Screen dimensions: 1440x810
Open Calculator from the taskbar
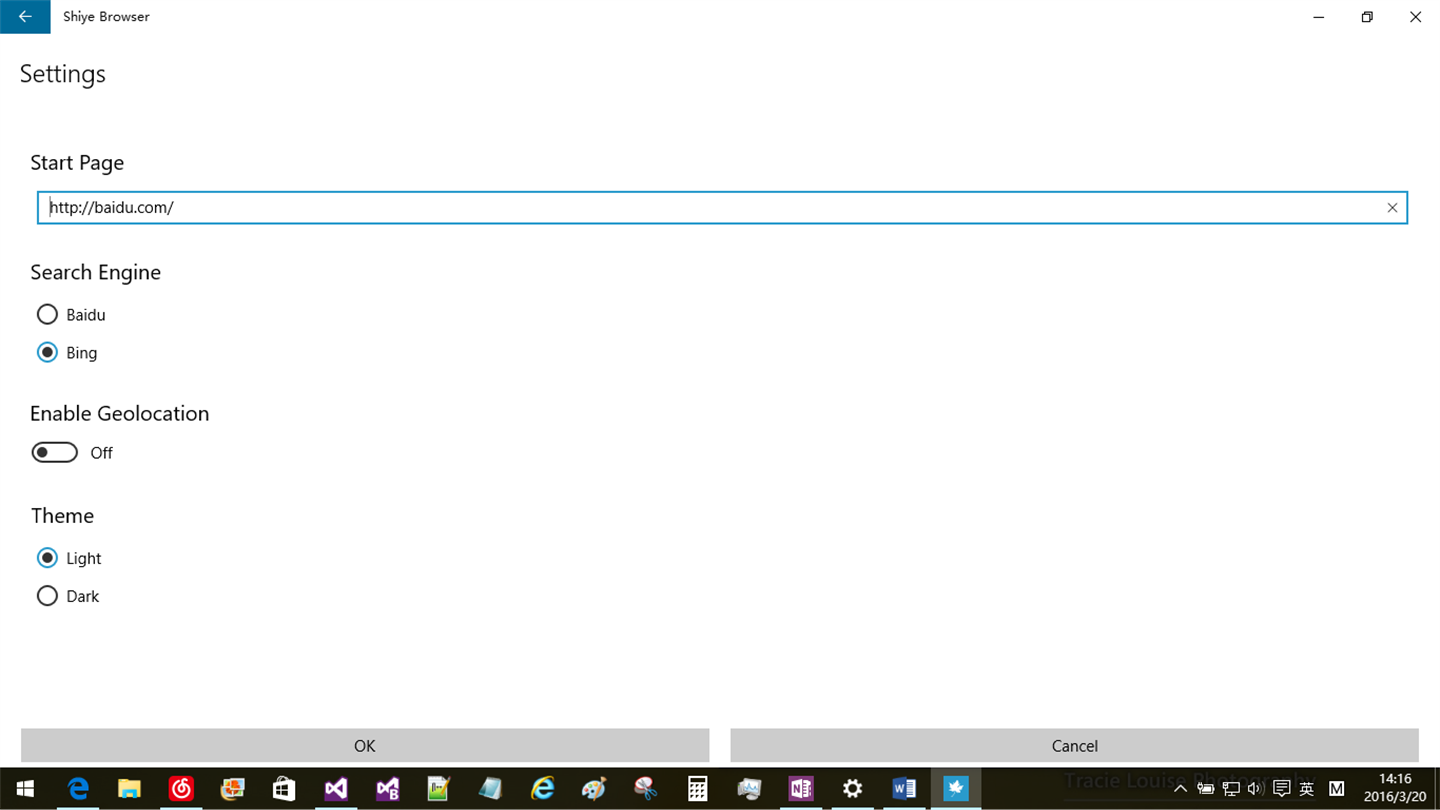tap(698, 789)
